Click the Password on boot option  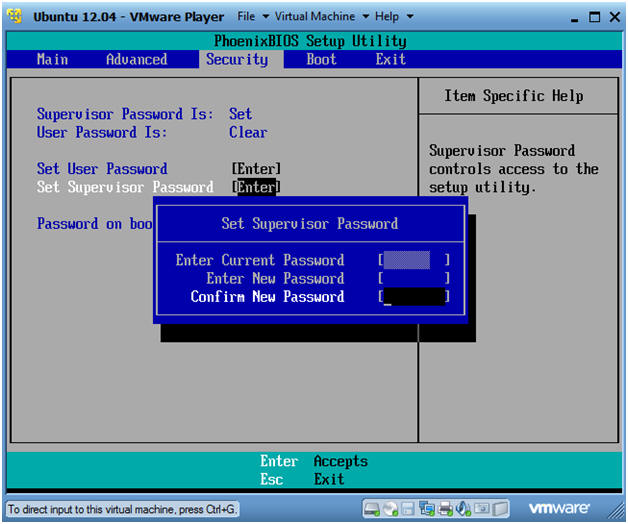tap(94, 224)
